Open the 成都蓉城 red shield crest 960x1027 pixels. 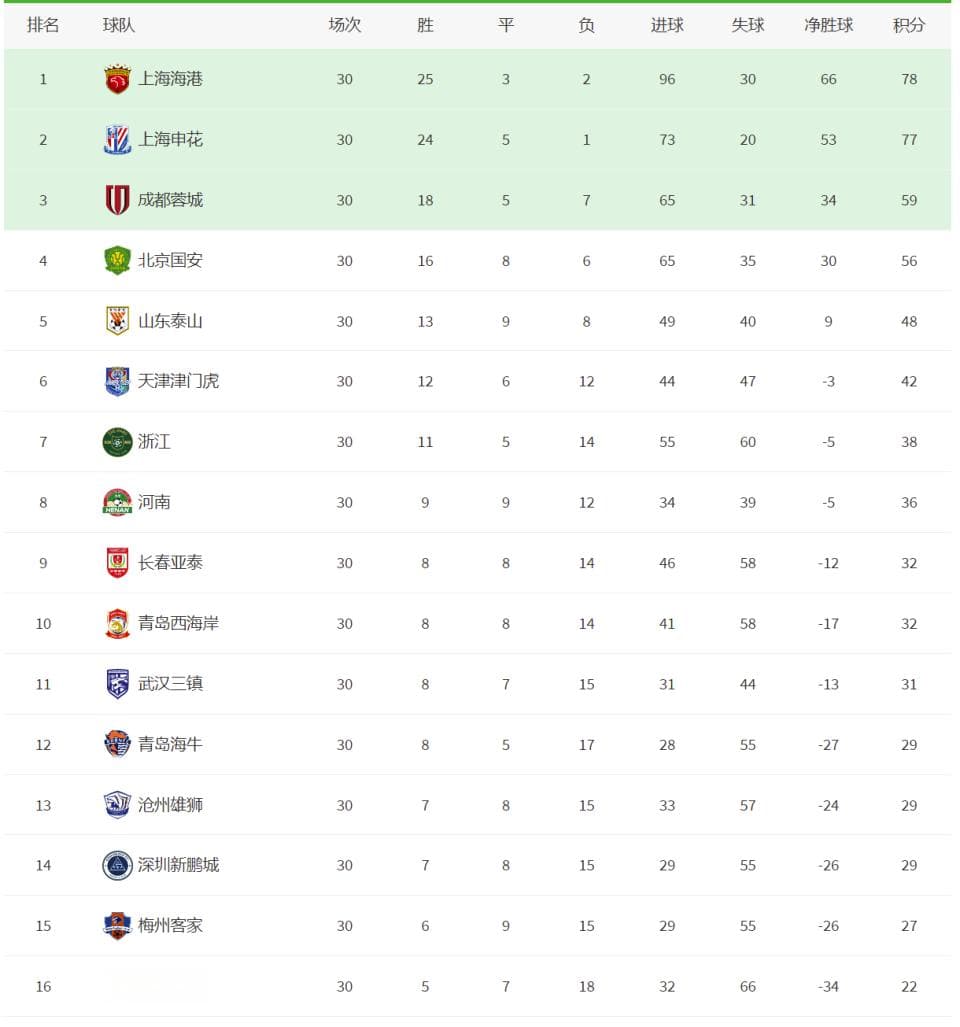(x=117, y=200)
